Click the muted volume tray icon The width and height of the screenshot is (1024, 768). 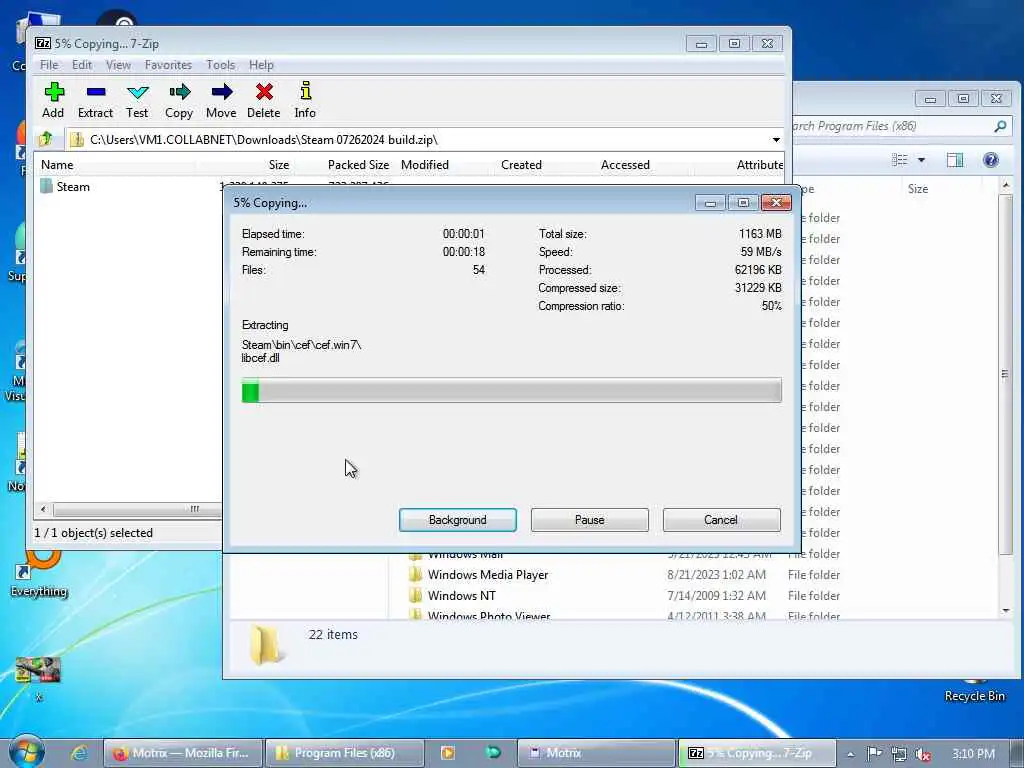coord(922,754)
